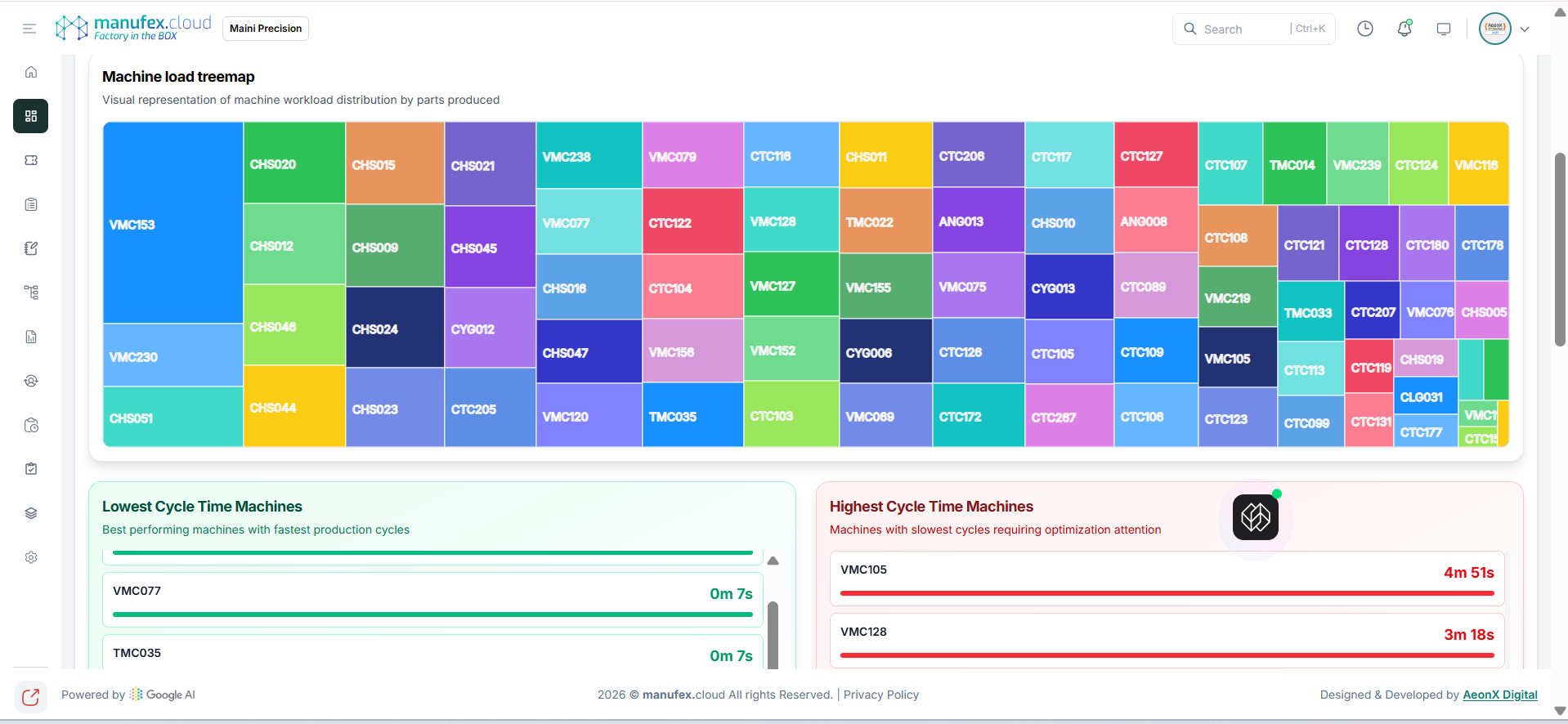The height and width of the screenshot is (724, 1568).
Task: Click the CHS011 treemap tile
Action: (x=886, y=155)
